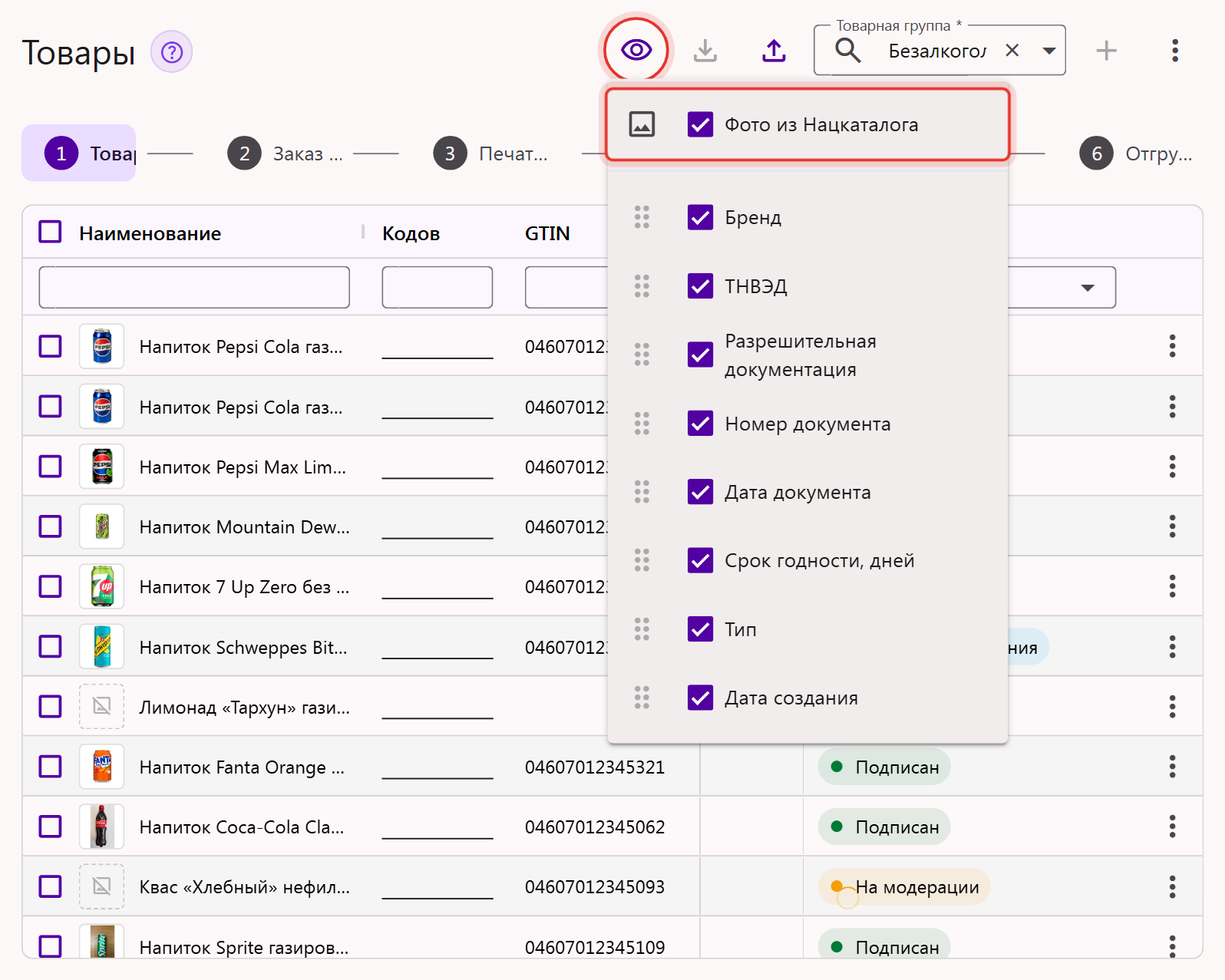Open row menu for Напиток Coca-Cola Classic
1225x980 pixels.
(1172, 827)
